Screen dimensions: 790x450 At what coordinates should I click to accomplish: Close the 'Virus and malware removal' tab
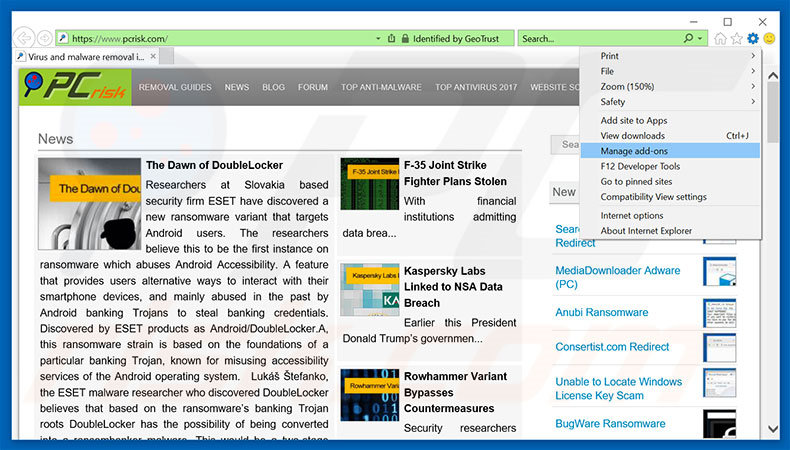coord(153,56)
